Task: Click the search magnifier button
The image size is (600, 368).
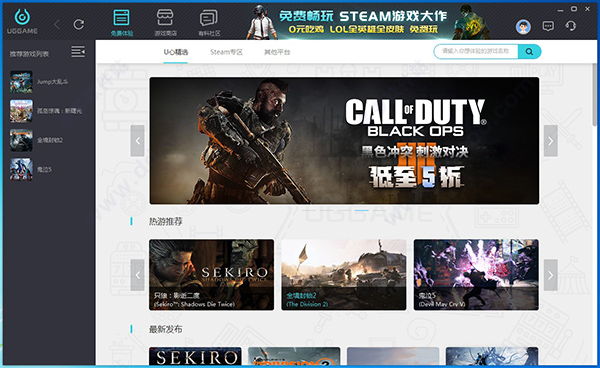Action: [x=529, y=52]
